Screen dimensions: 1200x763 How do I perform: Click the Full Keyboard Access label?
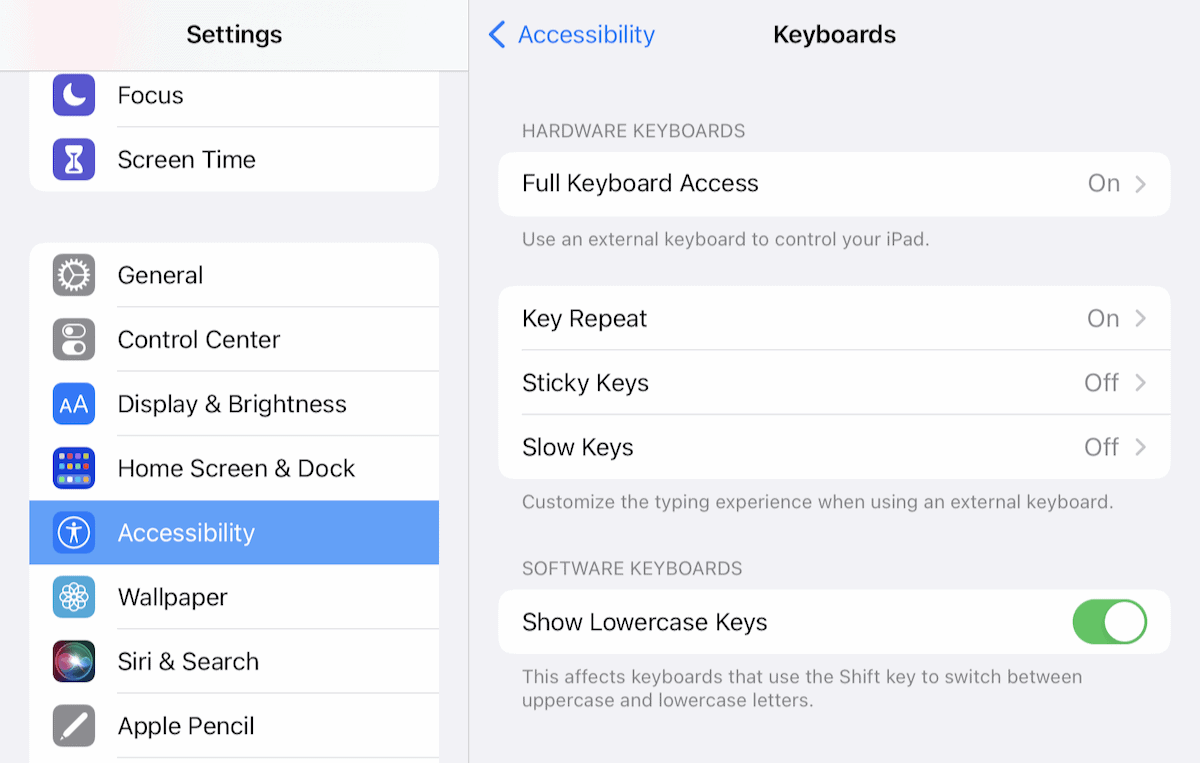pos(640,184)
